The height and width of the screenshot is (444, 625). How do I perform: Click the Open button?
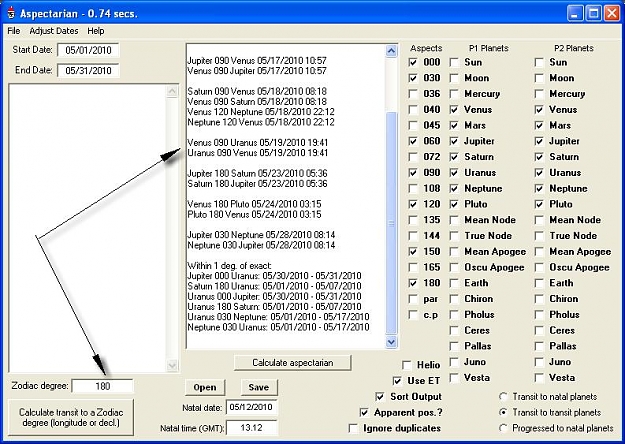(205, 387)
